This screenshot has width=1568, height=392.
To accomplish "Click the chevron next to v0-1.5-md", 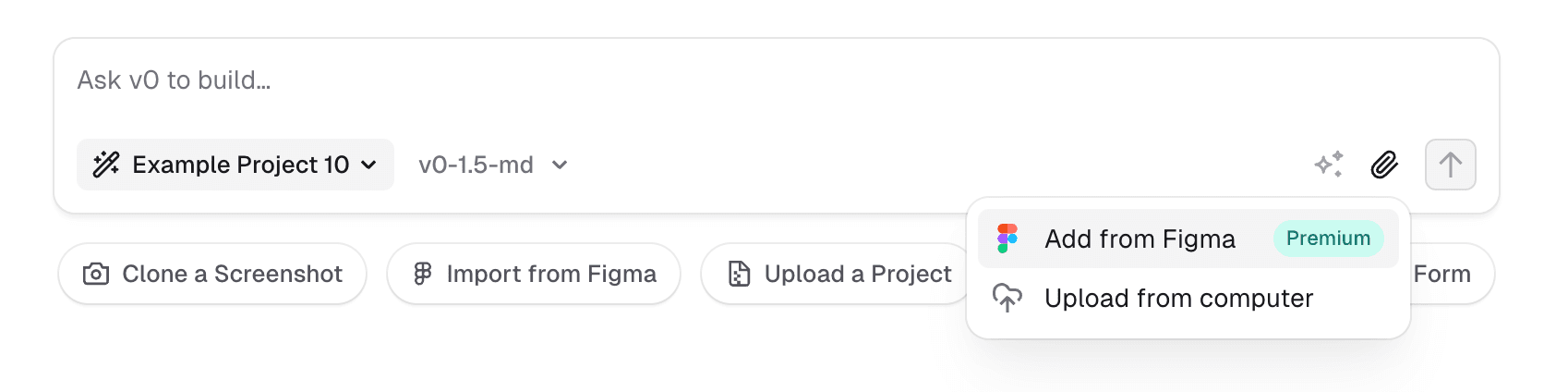I will coord(560,165).
